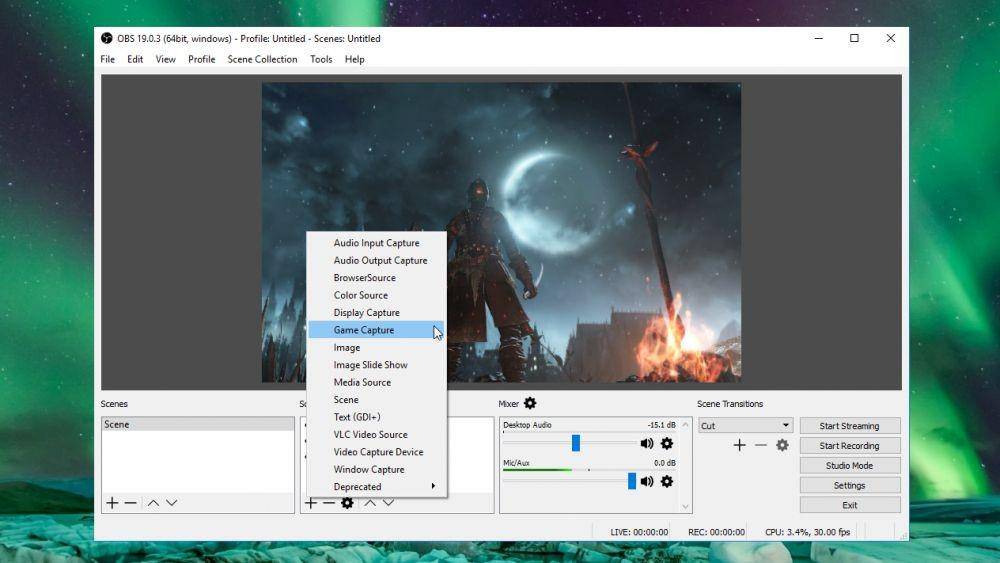This screenshot has width=1000, height=563.
Task: Open the Mixer settings gear icon
Action: [x=530, y=403]
